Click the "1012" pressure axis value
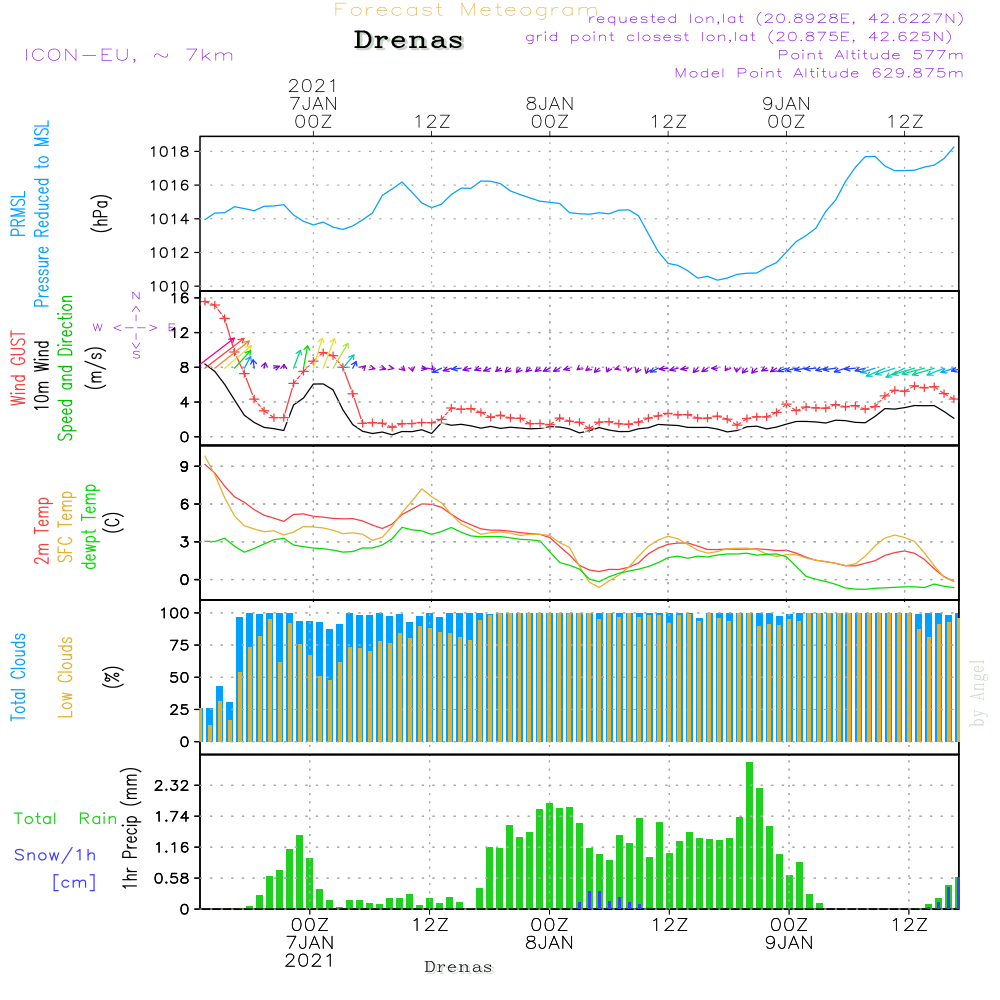 [170, 253]
